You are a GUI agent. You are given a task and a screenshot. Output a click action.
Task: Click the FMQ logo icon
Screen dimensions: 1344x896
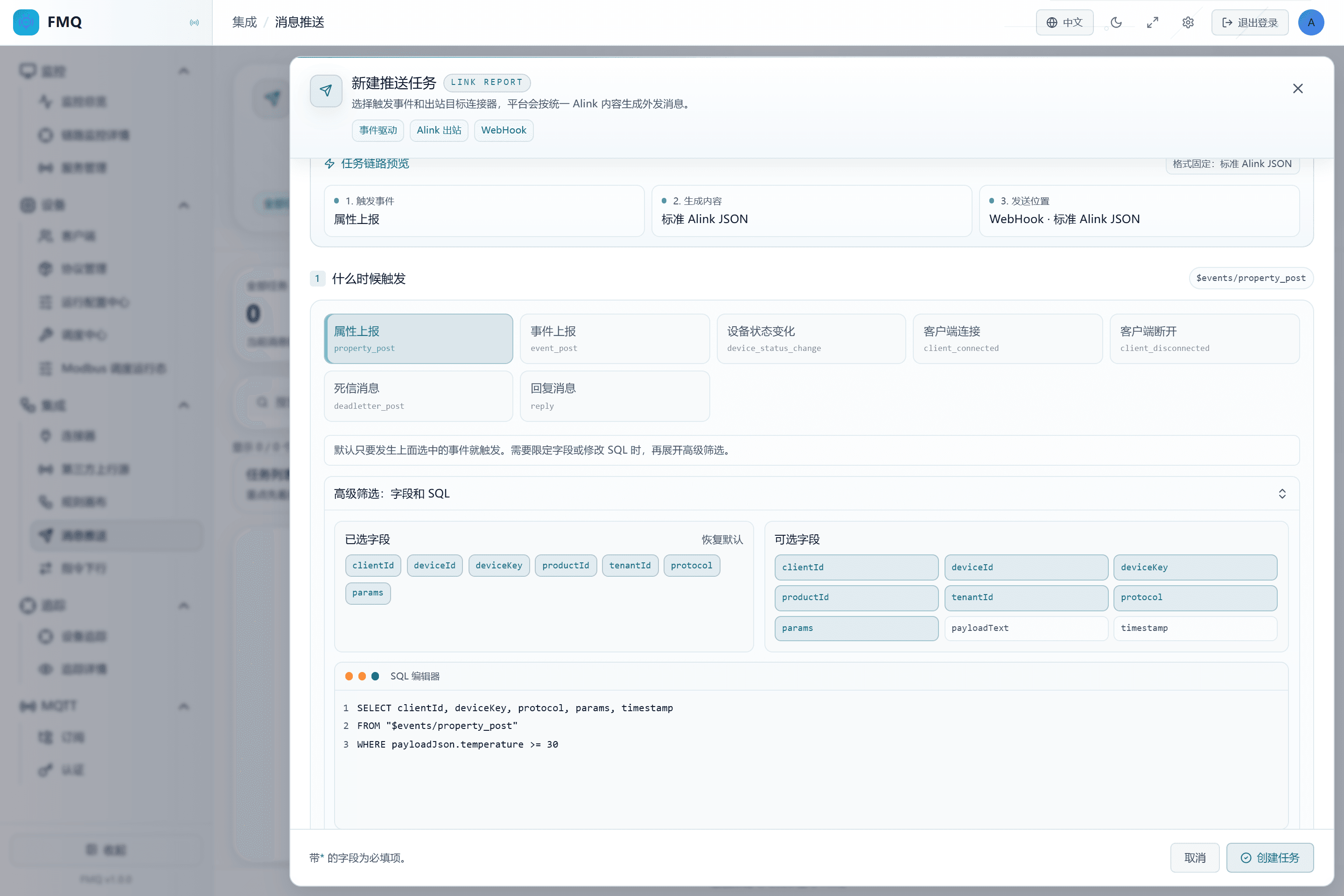point(26,22)
